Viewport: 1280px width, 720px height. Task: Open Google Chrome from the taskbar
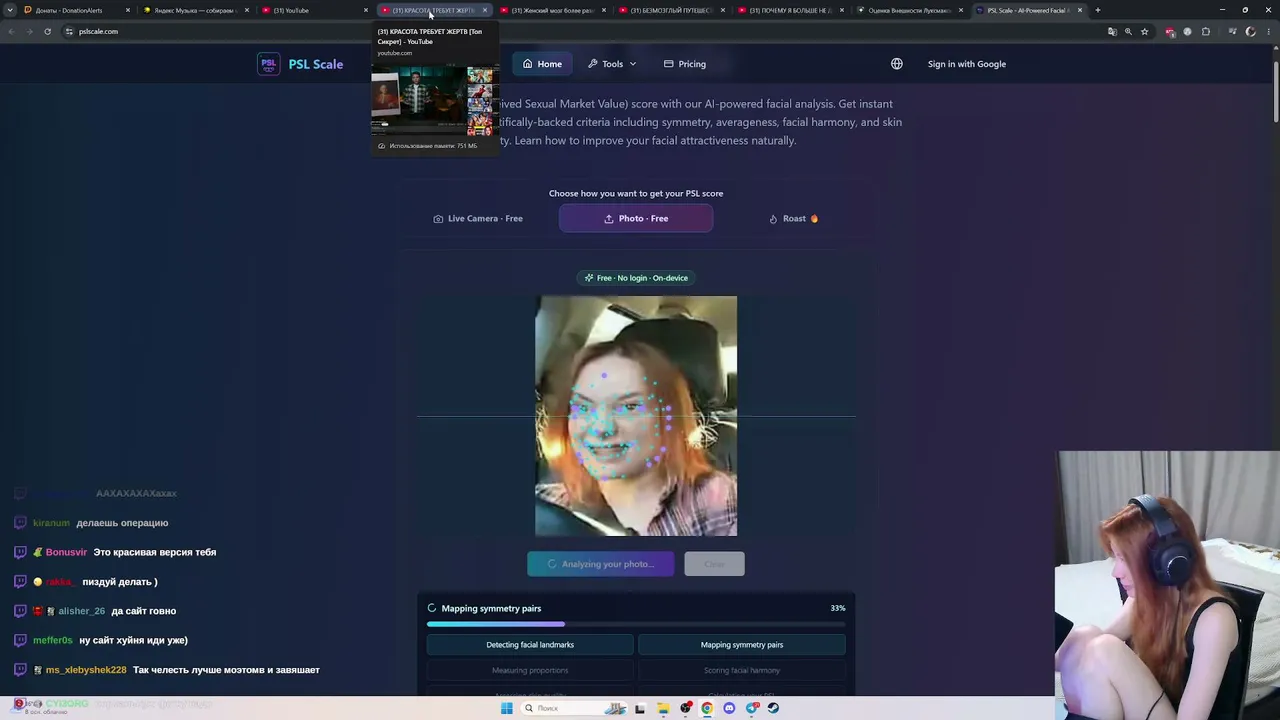coord(707,708)
